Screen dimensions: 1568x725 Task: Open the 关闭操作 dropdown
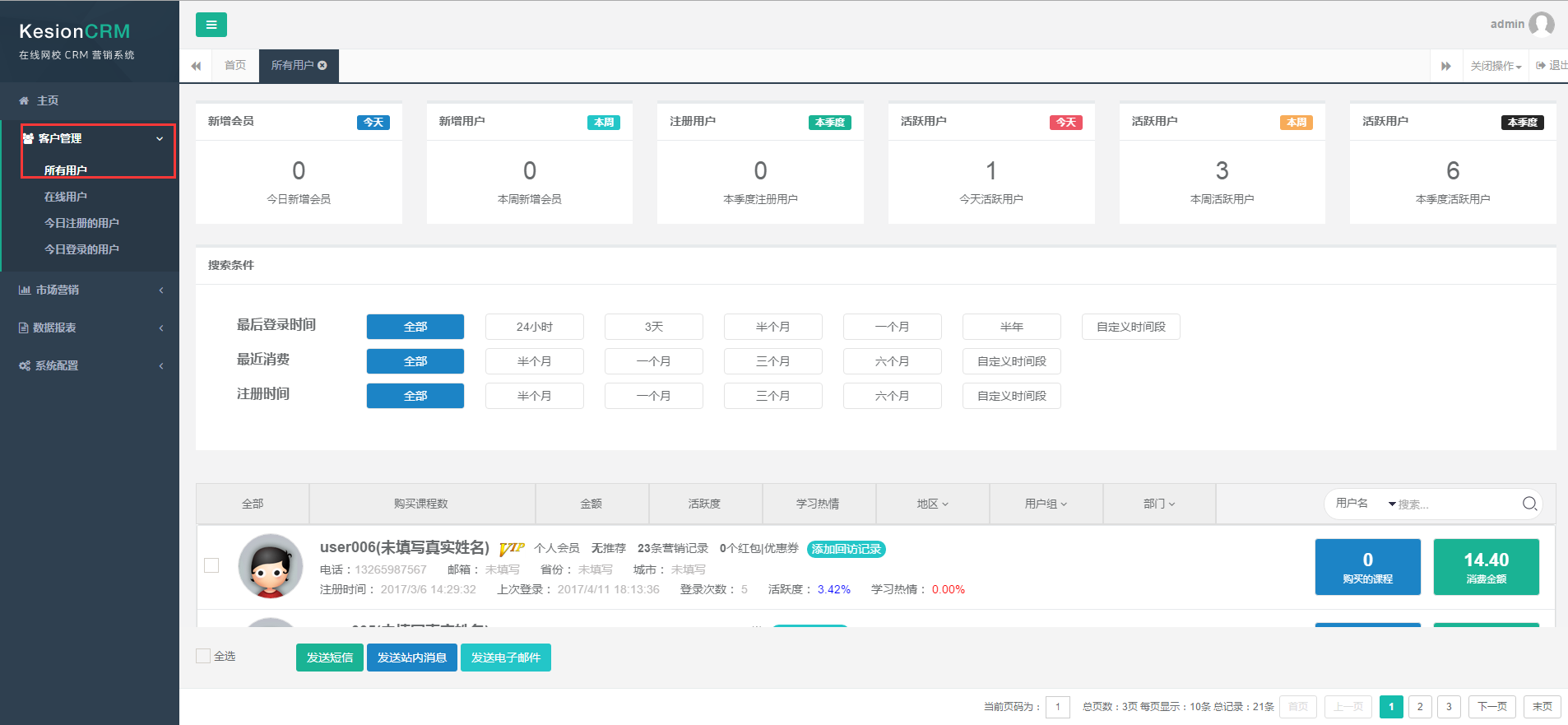pos(1495,66)
